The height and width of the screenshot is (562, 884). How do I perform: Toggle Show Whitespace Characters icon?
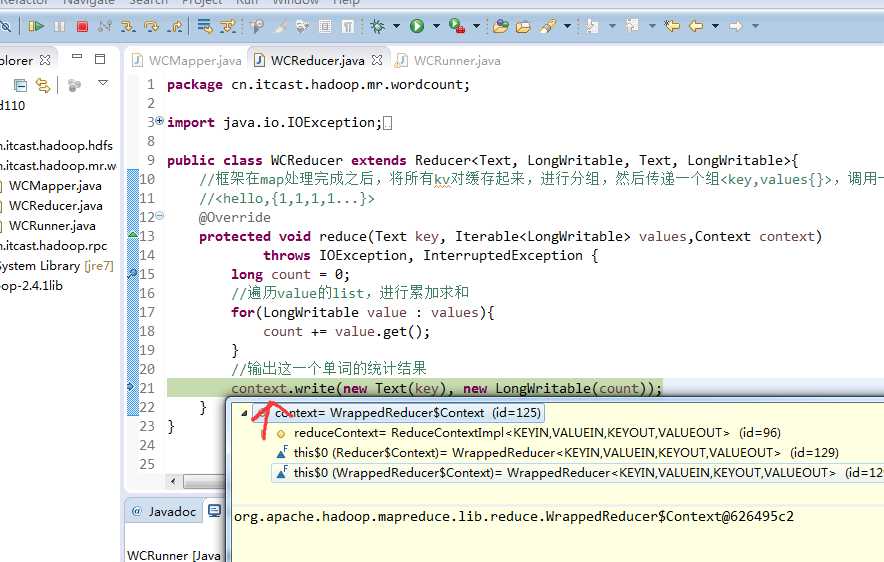click(348, 26)
